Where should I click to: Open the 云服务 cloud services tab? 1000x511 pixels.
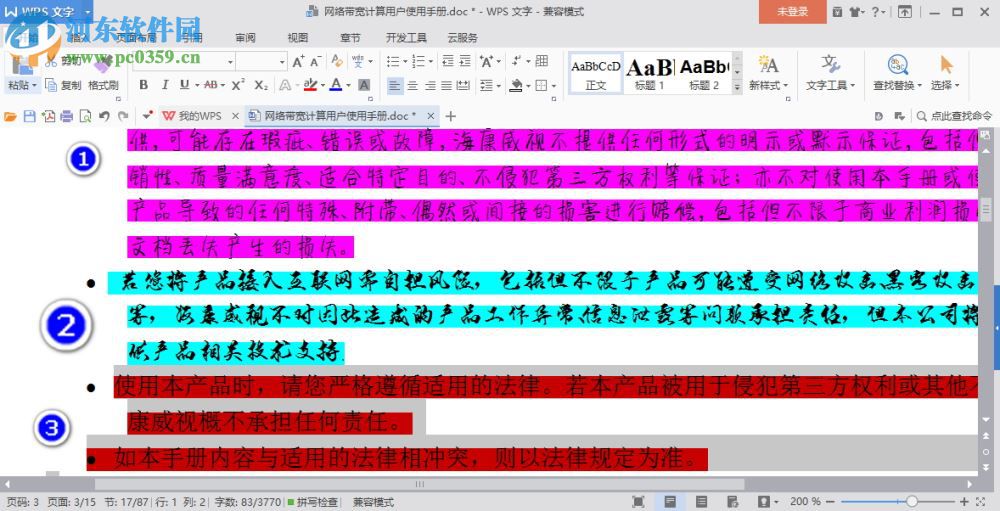(x=462, y=38)
